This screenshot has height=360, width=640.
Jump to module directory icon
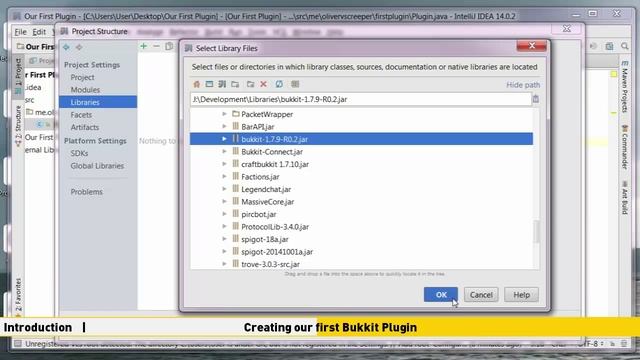click(x=235, y=84)
